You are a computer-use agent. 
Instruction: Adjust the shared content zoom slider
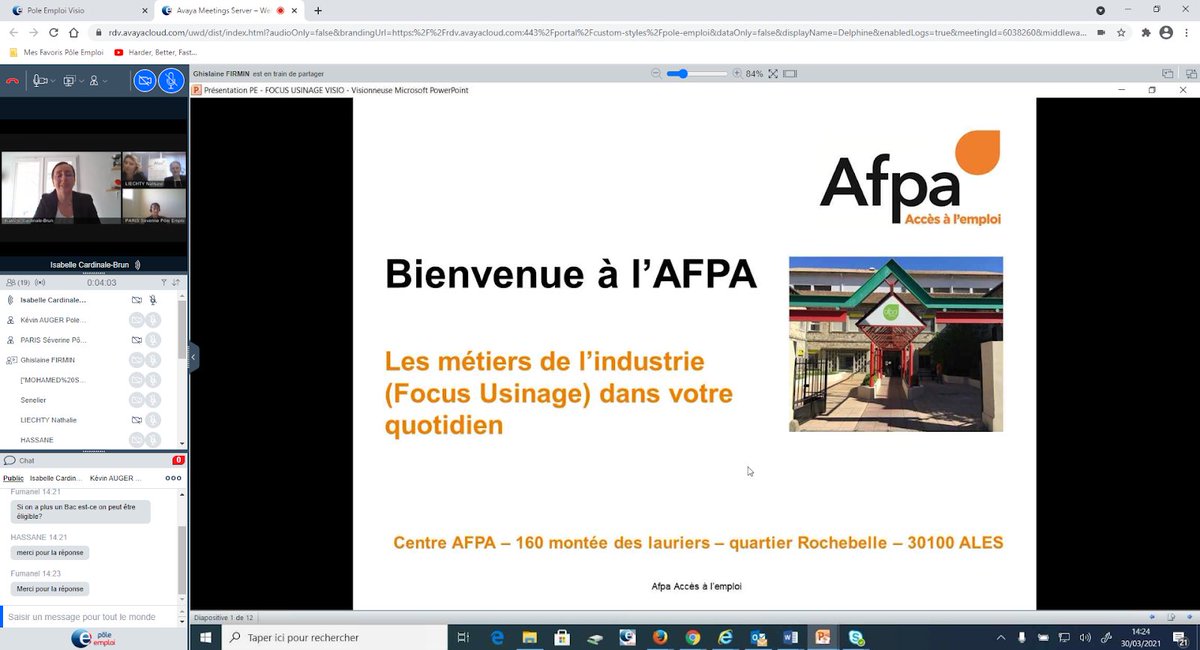[x=697, y=73]
